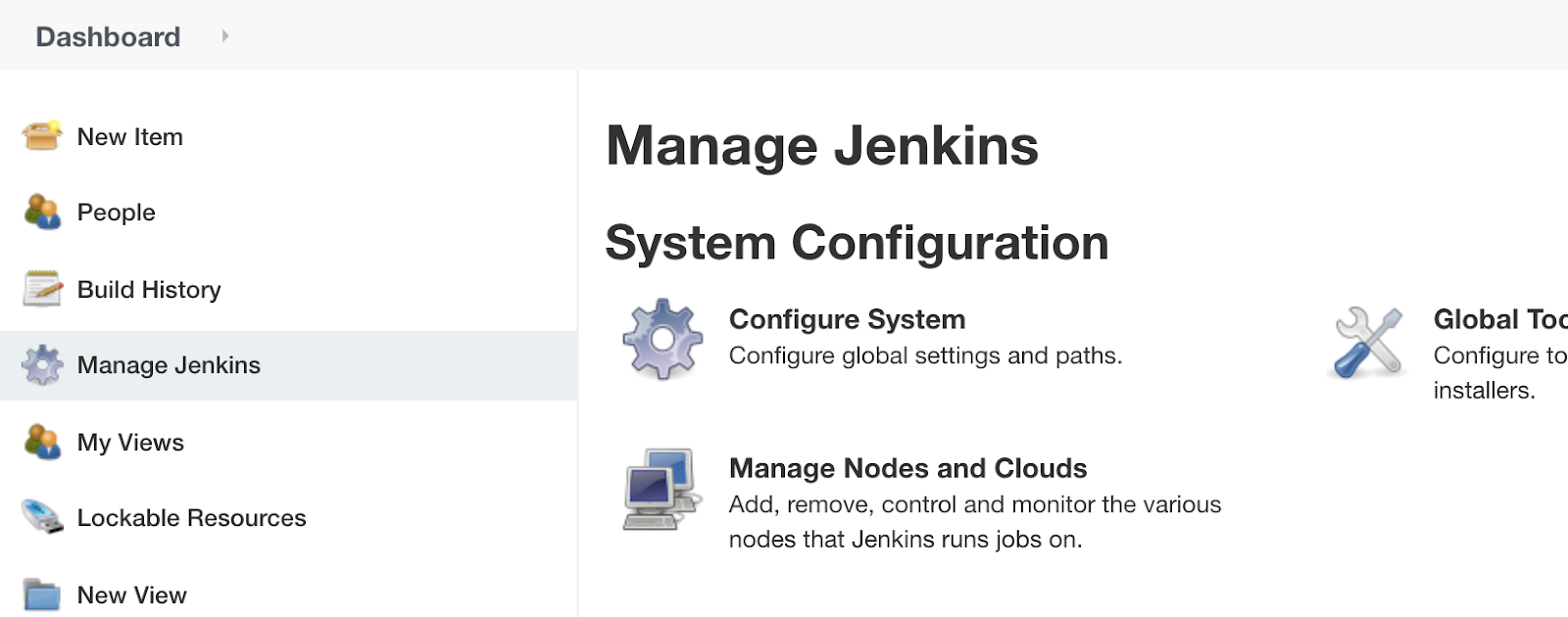
Task: Click the My Views icon
Action: [42, 442]
